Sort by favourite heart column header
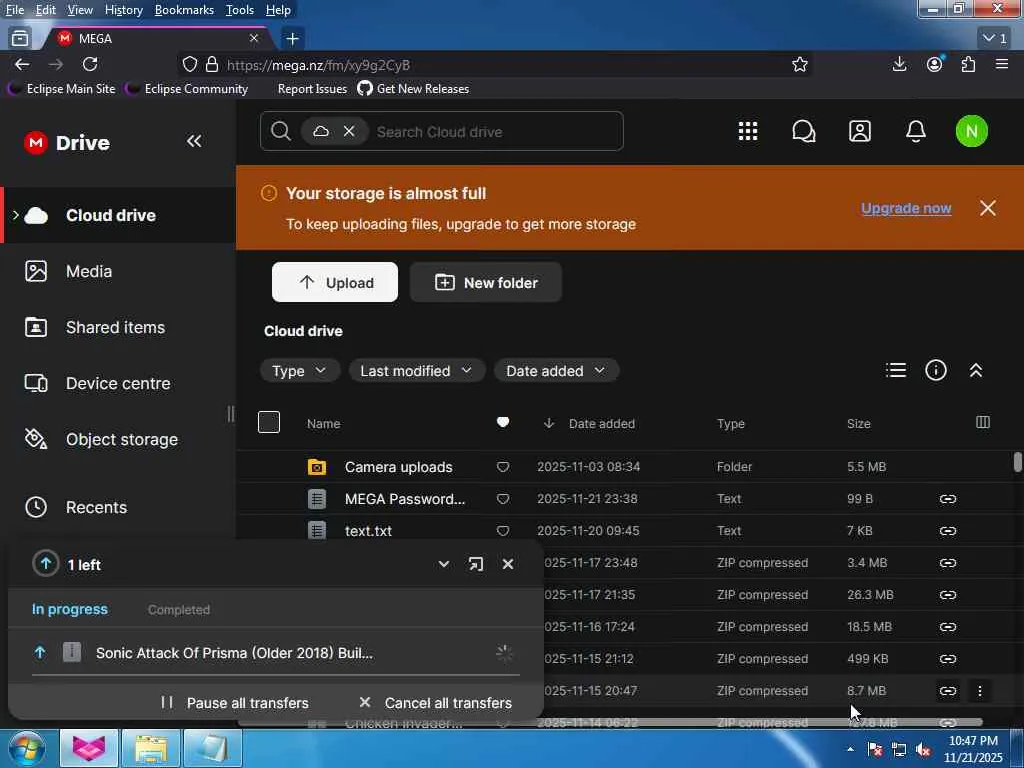Screen dimensions: 1024x768 pos(502,423)
